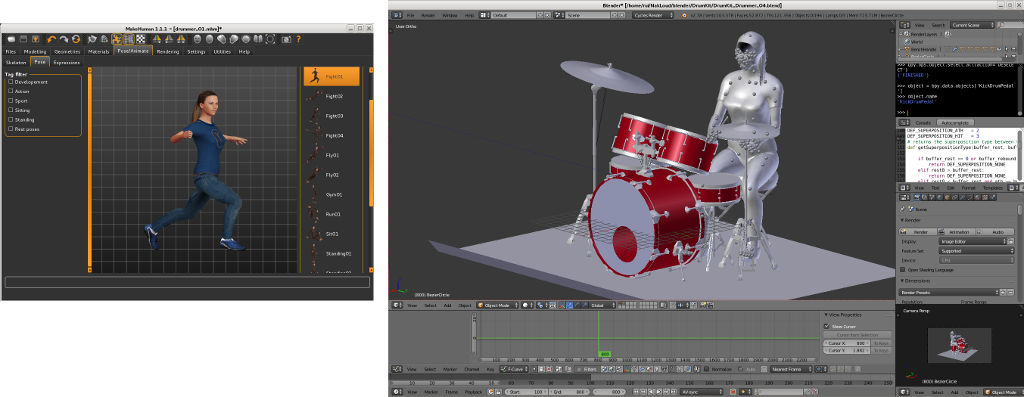The height and width of the screenshot is (397, 1024).
Task: Open the Display Image Editor dropdown in Render panel
Action: 973,241
